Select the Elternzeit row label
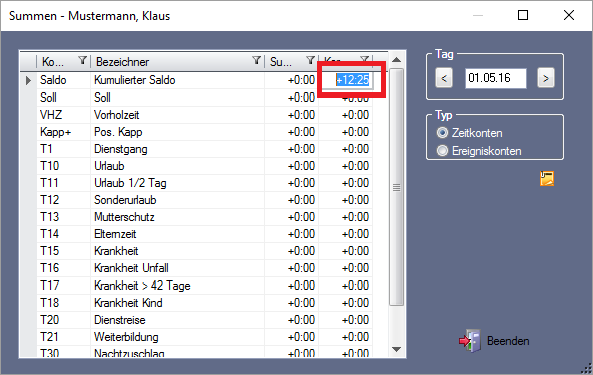Viewport: 593px width, 375px height. pos(115,234)
